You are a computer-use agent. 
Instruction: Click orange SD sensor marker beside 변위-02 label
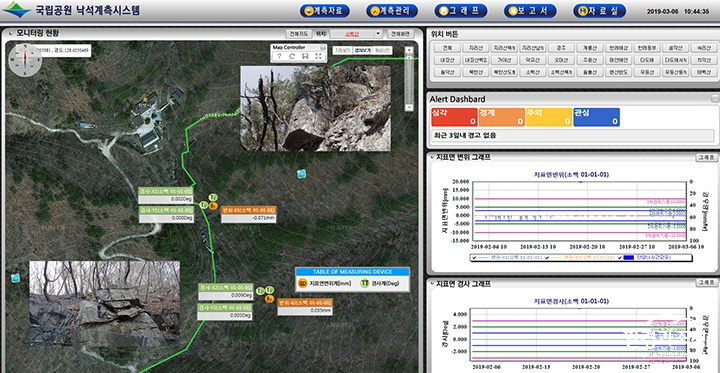[270, 299]
